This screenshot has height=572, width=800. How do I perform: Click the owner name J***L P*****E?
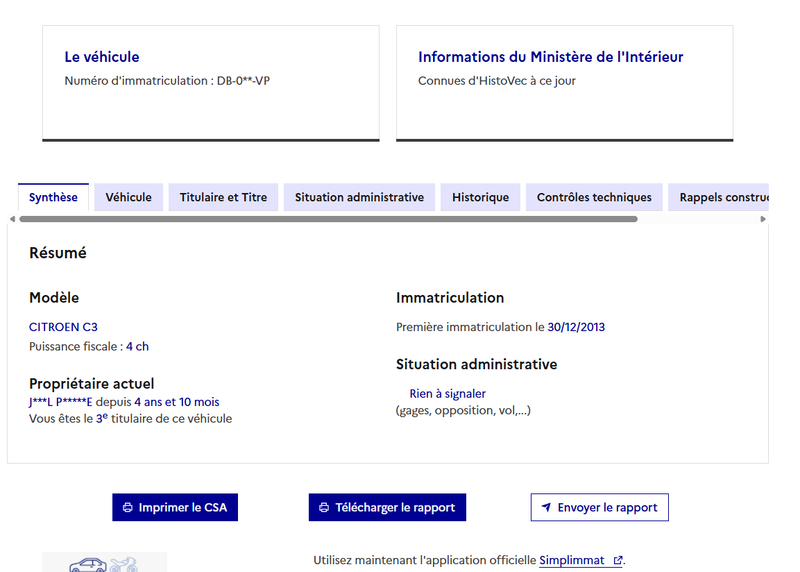tap(61, 402)
